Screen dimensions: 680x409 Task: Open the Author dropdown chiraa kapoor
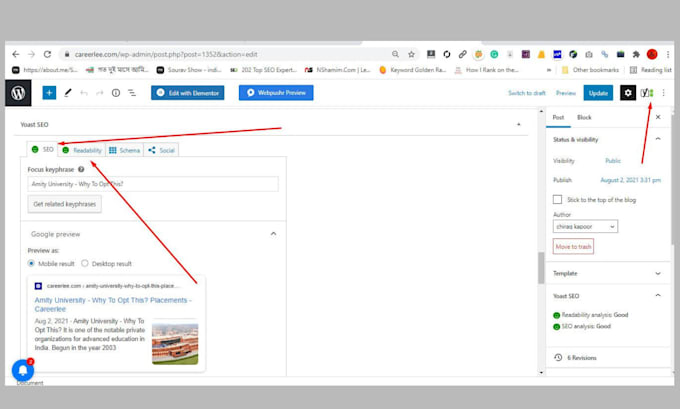coord(585,226)
